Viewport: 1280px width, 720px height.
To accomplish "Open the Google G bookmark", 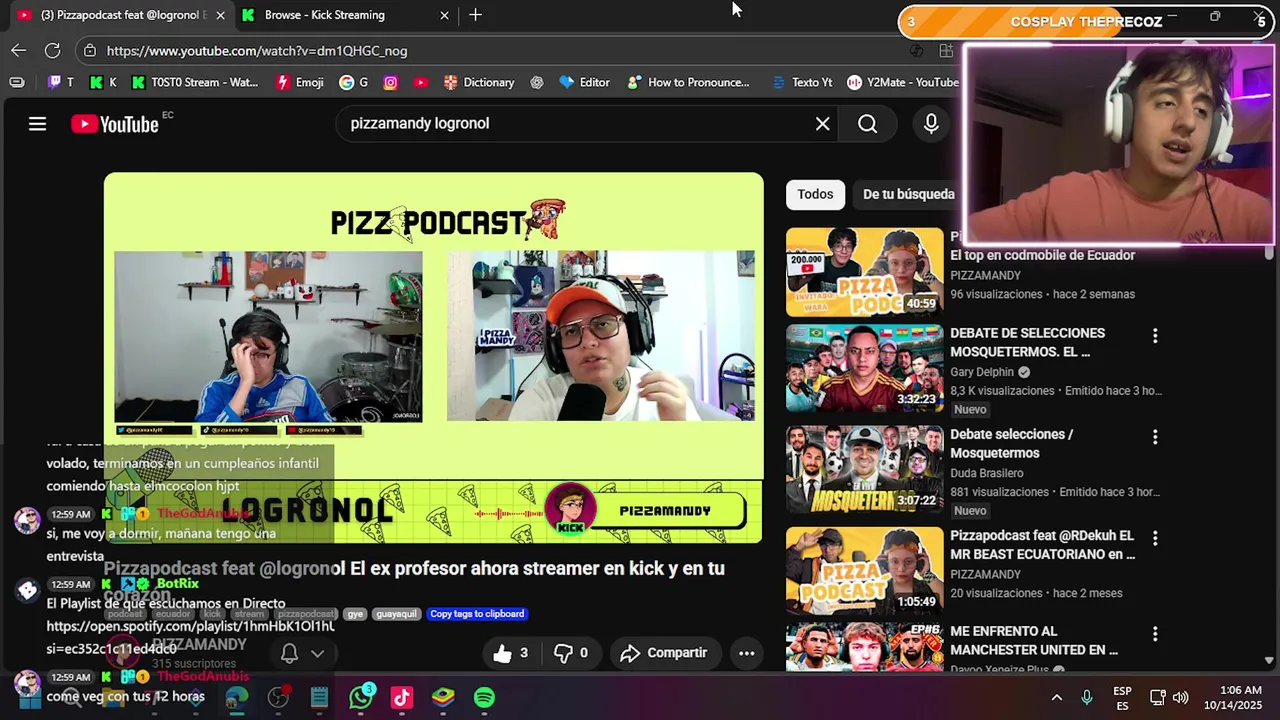I will (x=354, y=82).
